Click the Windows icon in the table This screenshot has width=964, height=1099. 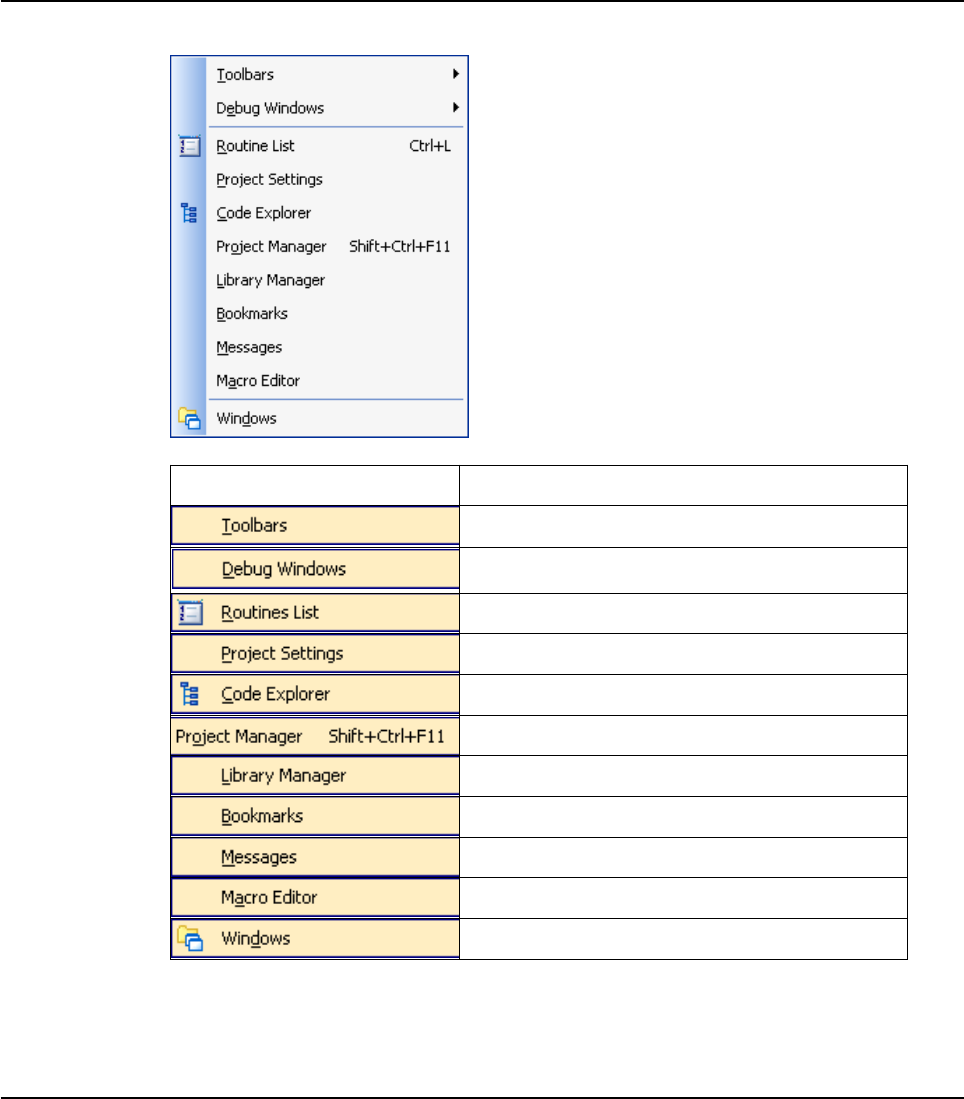tap(190, 938)
